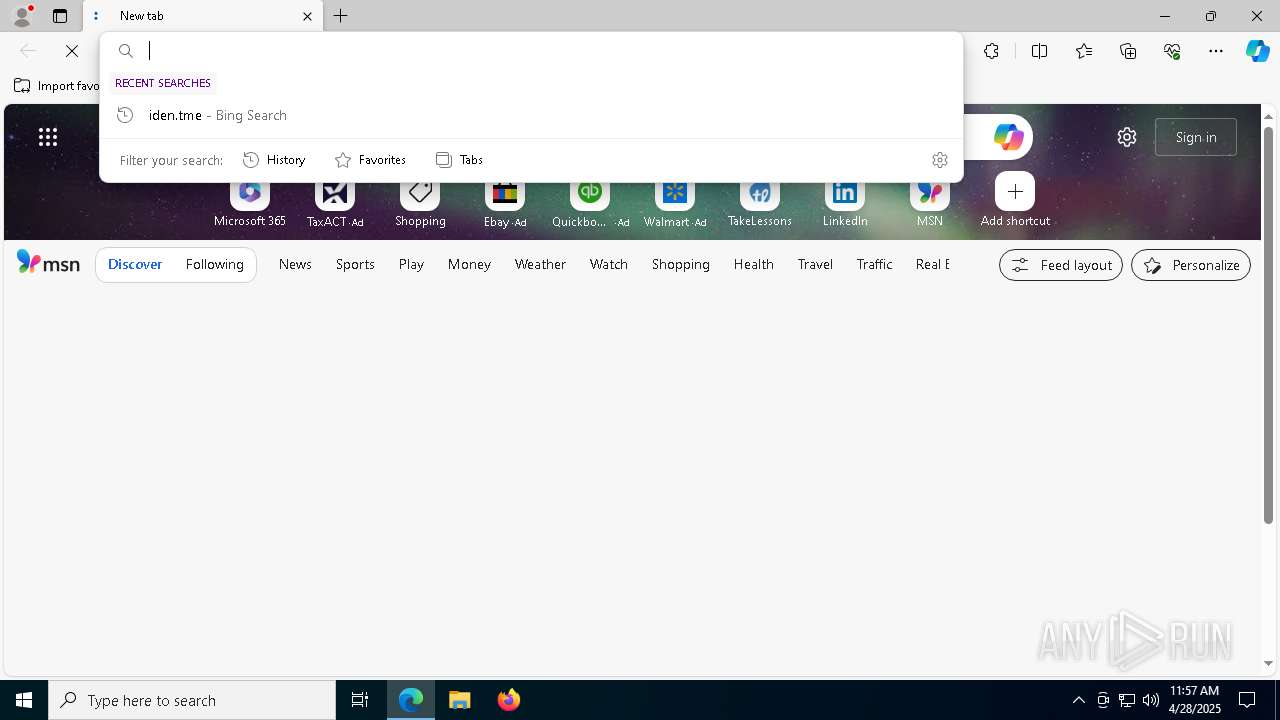Click Sign in button
This screenshot has width=1280, height=720.
(x=1196, y=137)
